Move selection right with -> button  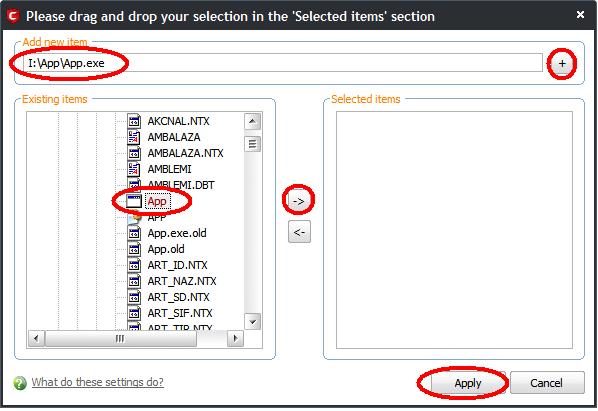[x=299, y=201]
